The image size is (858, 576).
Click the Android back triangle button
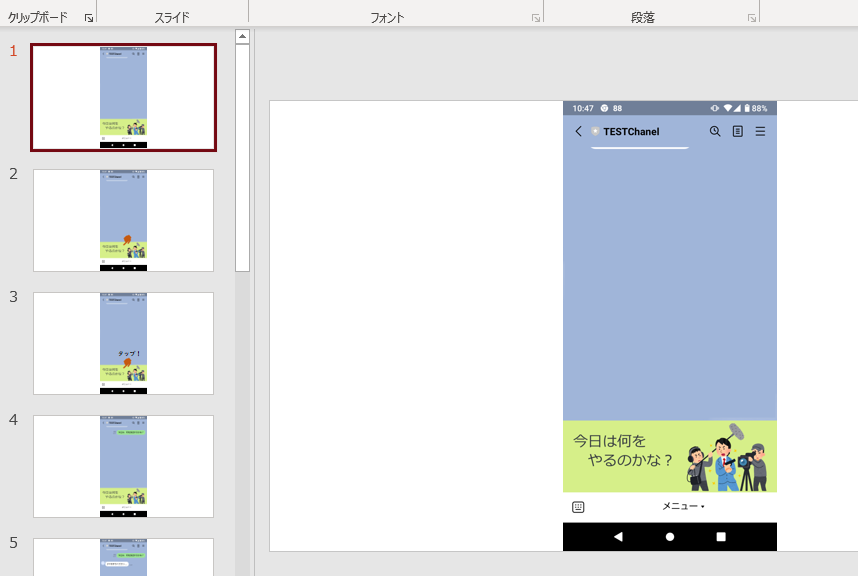coord(618,537)
